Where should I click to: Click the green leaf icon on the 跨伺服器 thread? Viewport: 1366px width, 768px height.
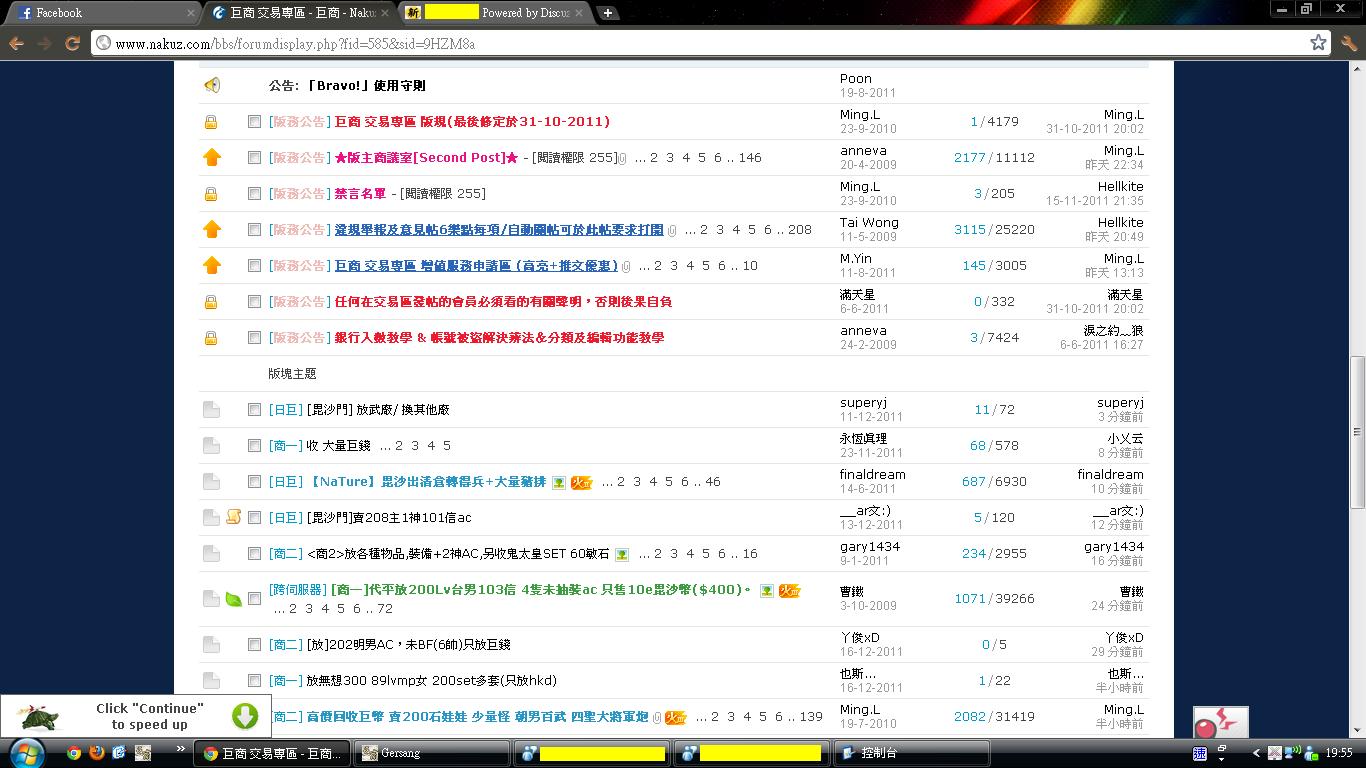pos(233,599)
